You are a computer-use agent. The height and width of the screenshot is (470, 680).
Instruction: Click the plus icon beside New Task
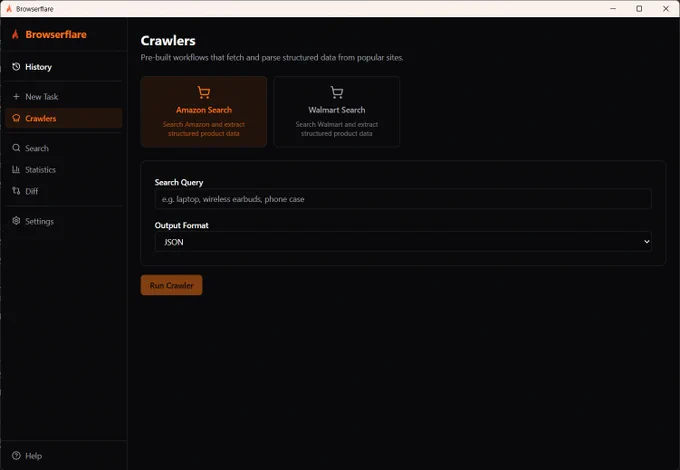[x=16, y=96]
